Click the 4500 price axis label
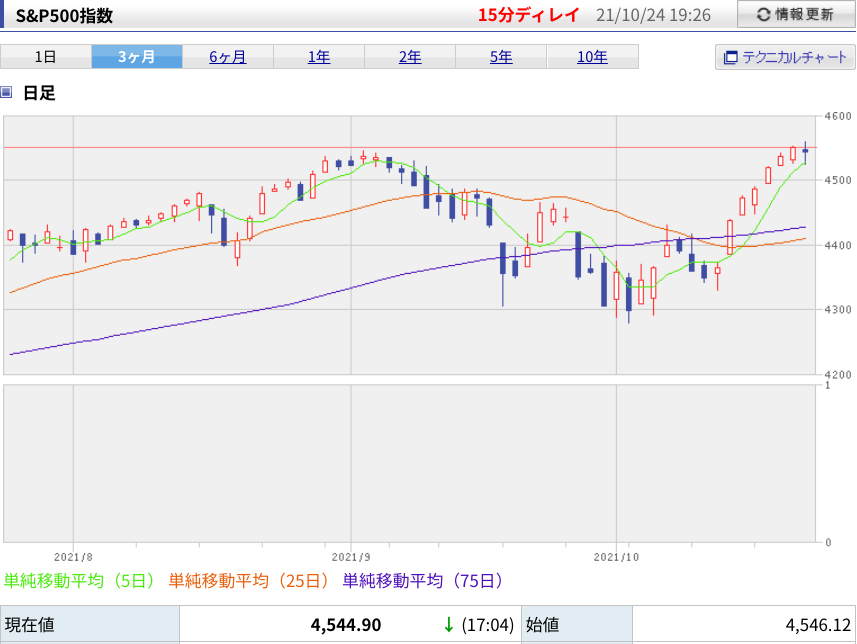This screenshot has width=857, height=644. tap(838, 180)
